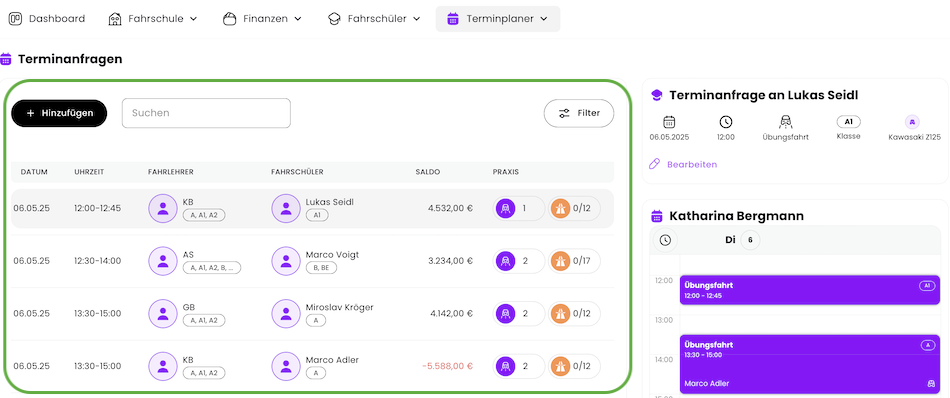Click the calendar icon above 06.05.2025
Viewport: 950px width, 398px height.
pyautogui.click(x=669, y=122)
